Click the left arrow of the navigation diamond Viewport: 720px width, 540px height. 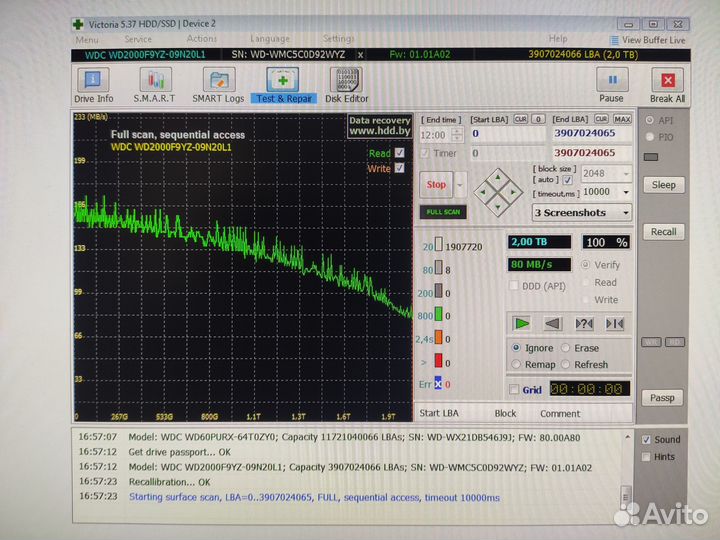coord(483,192)
